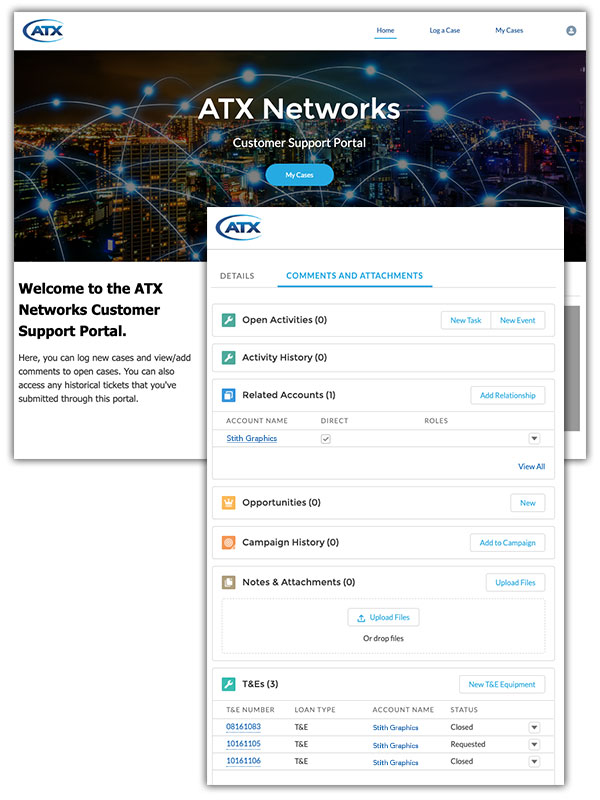Open the T&E number 10161106 link
Image resolution: width=600 pixels, height=800 pixels.
pyautogui.click(x=243, y=761)
